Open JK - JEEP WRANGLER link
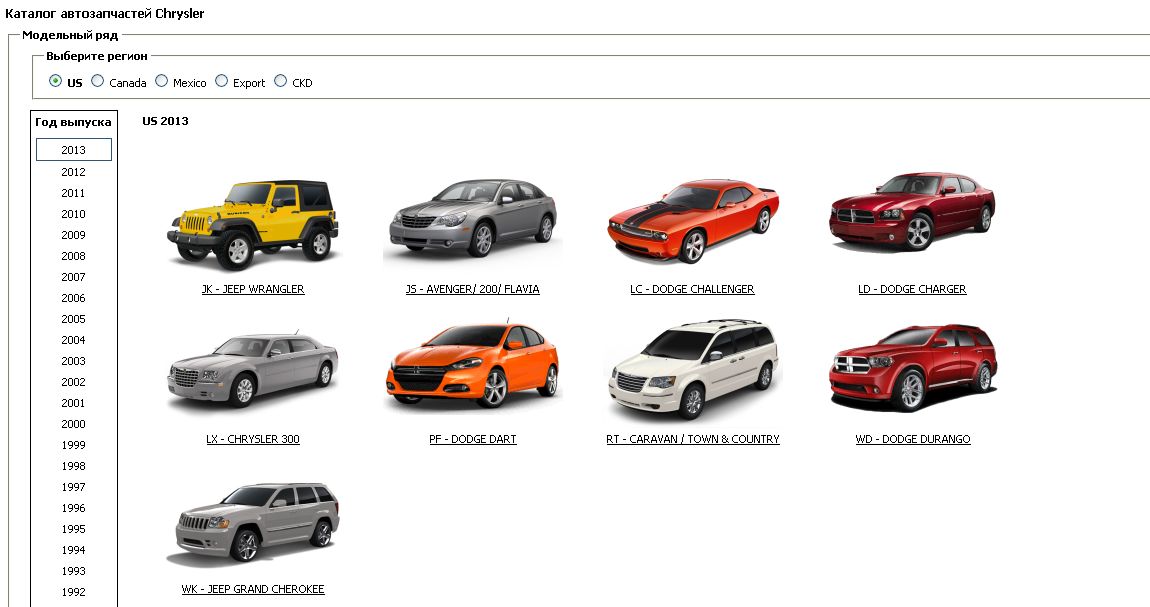Viewport: 1150px width, 607px height. tap(253, 289)
